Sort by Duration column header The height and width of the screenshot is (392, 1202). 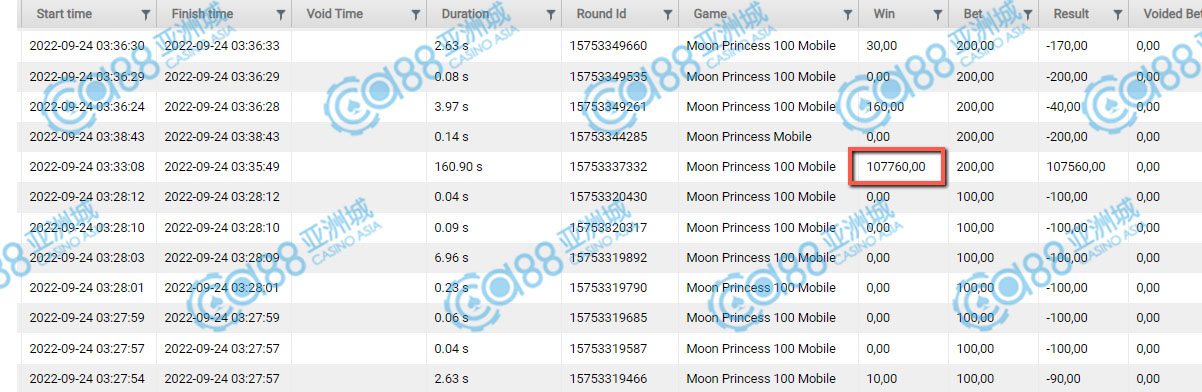tap(459, 15)
